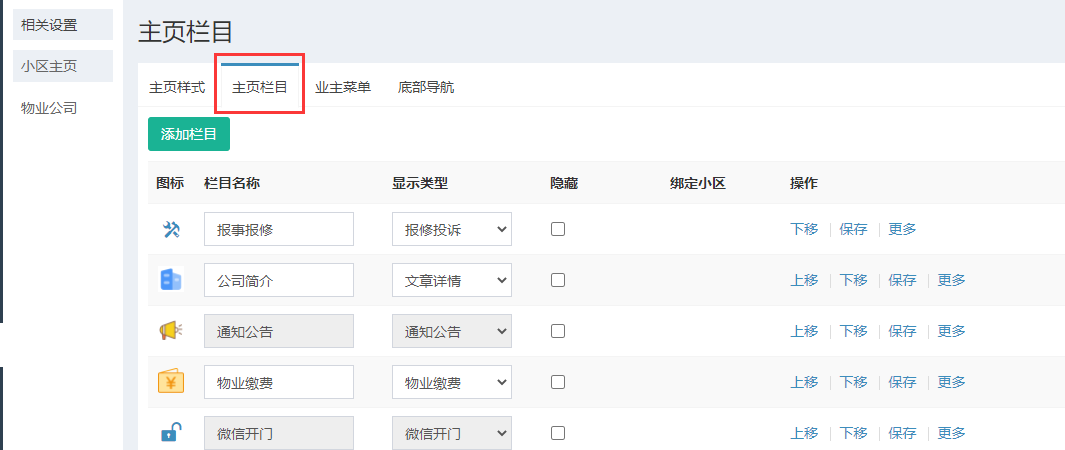The image size is (1065, 450).
Task: Open the 物业缴费 display type dropdown
Action: 452,382
